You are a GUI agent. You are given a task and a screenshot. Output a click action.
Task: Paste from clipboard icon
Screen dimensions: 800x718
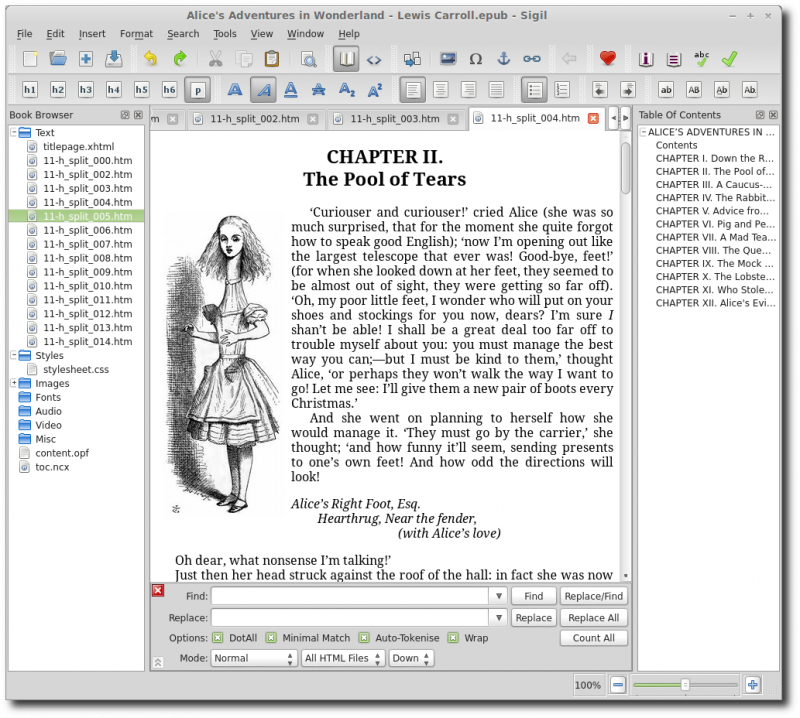click(x=272, y=59)
